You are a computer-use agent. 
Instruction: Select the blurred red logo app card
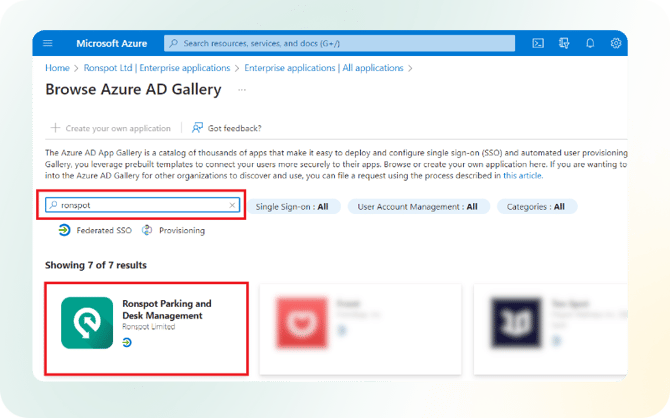[360, 330]
